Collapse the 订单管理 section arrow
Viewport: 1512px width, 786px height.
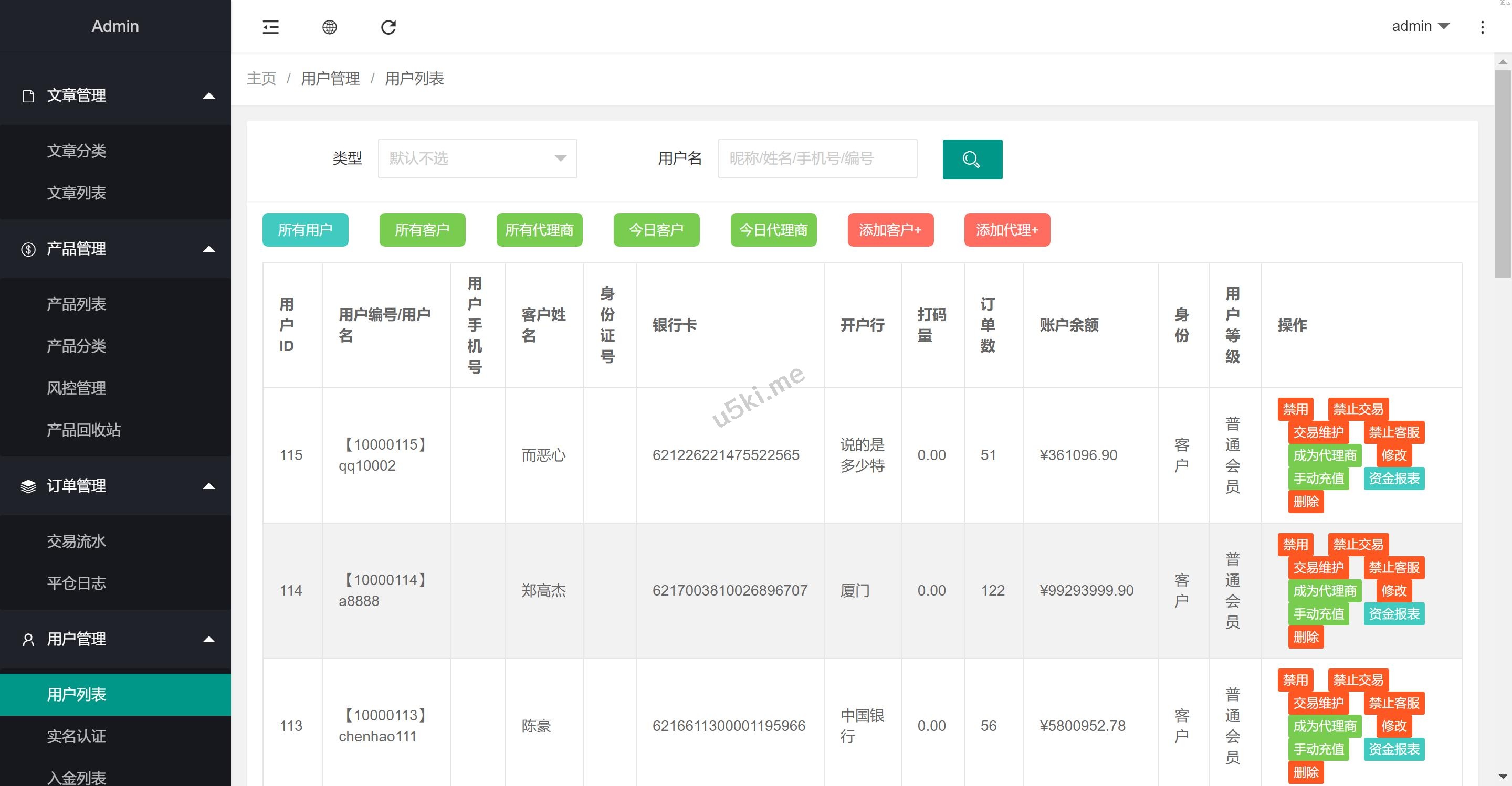[x=208, y=486]
